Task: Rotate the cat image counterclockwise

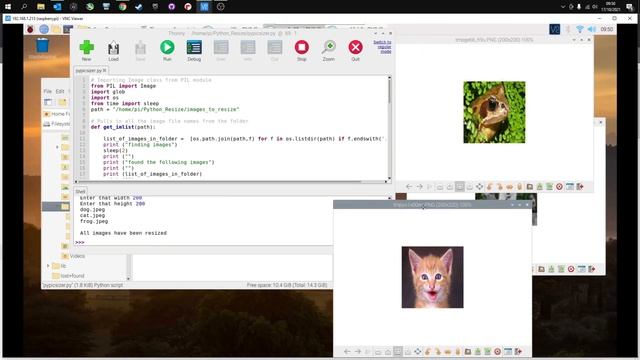Action: (x=428, y=351)
